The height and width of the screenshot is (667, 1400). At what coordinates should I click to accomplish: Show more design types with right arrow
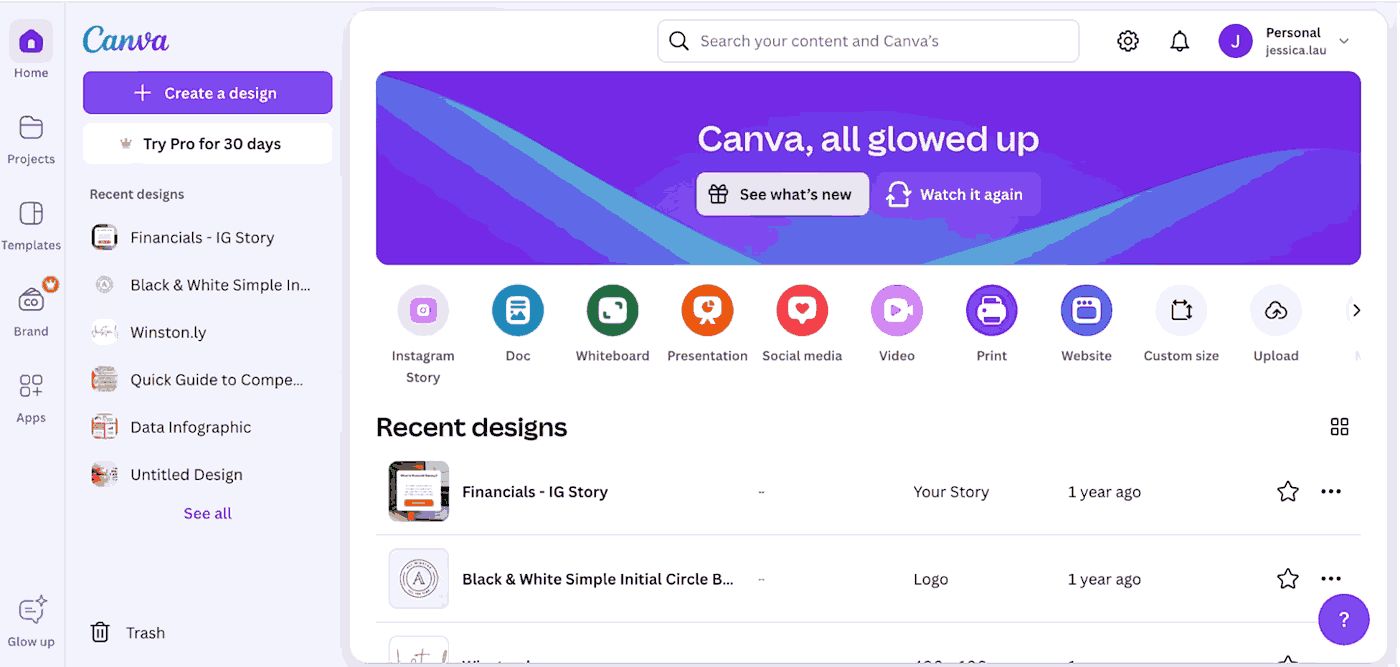click(x=1356, y=310)
